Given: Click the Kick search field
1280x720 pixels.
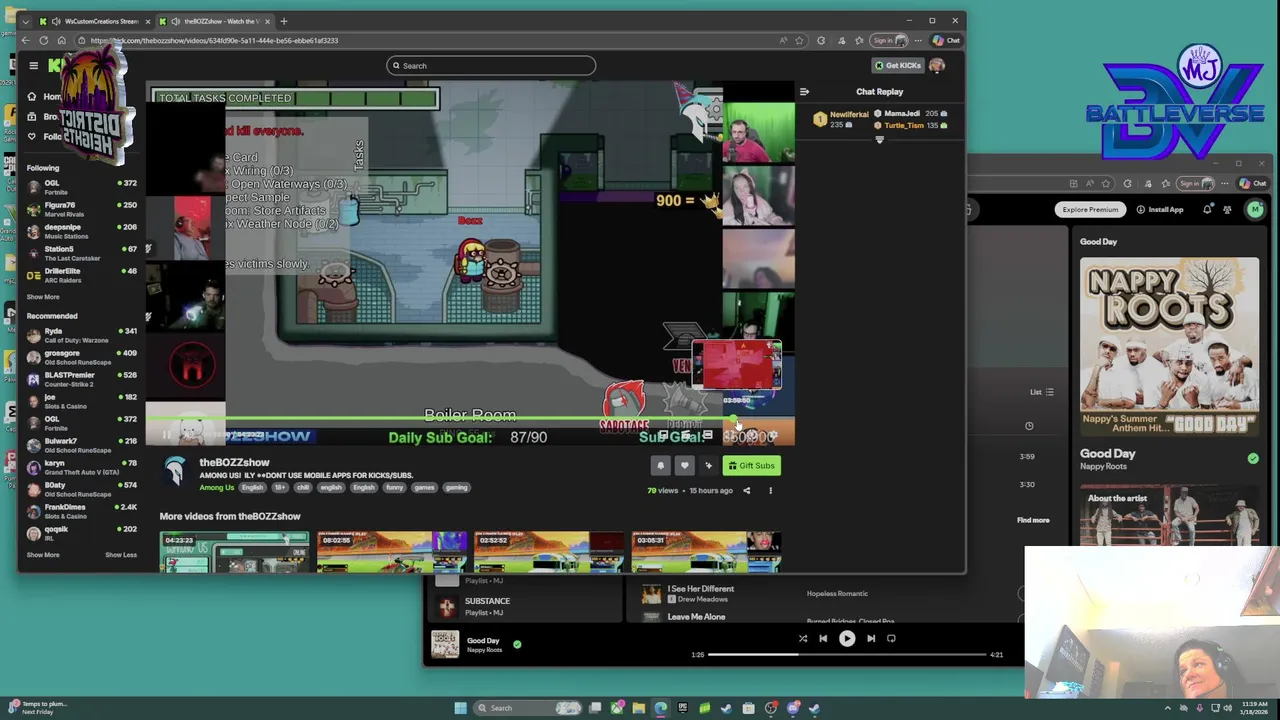Looking at the screenshot, I should pyautogui.click(x=491, y=66).
